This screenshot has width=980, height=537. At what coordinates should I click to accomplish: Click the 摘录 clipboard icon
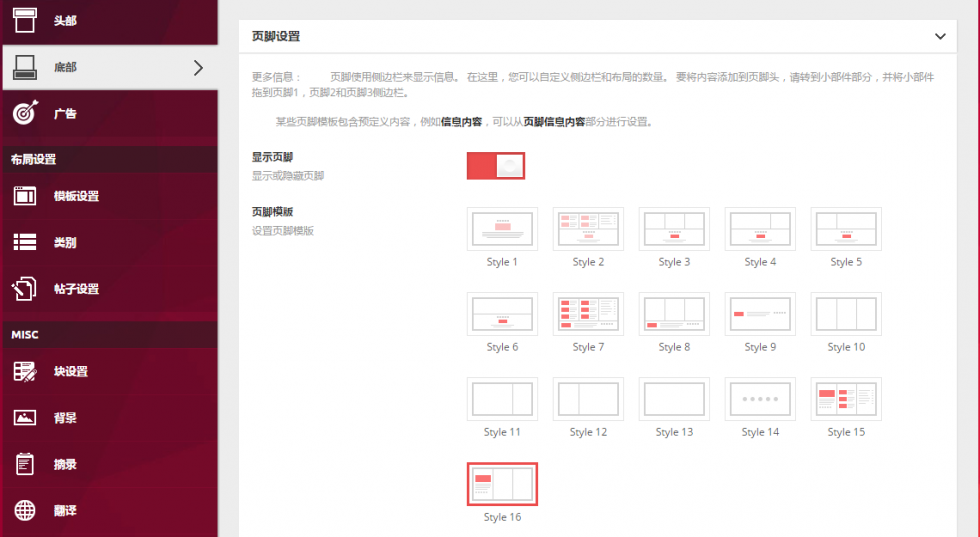click(25, 464)
